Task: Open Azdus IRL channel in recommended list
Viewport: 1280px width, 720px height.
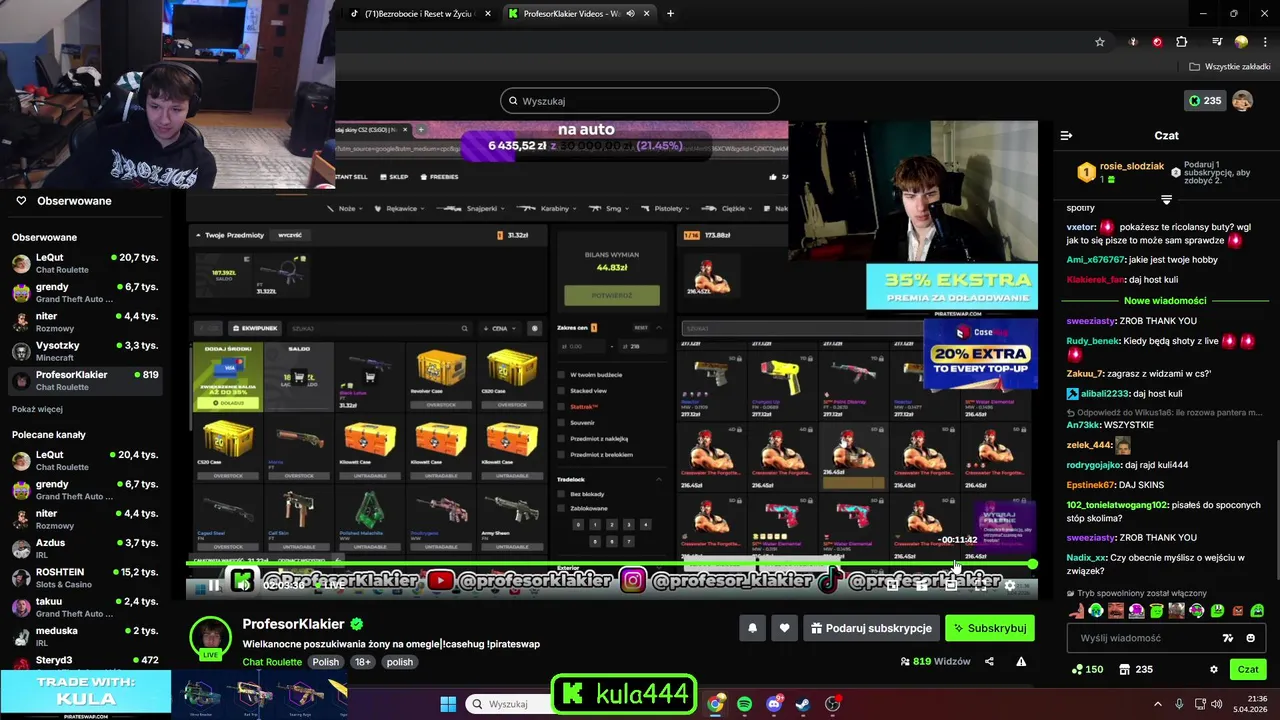Action: [85, 548]
